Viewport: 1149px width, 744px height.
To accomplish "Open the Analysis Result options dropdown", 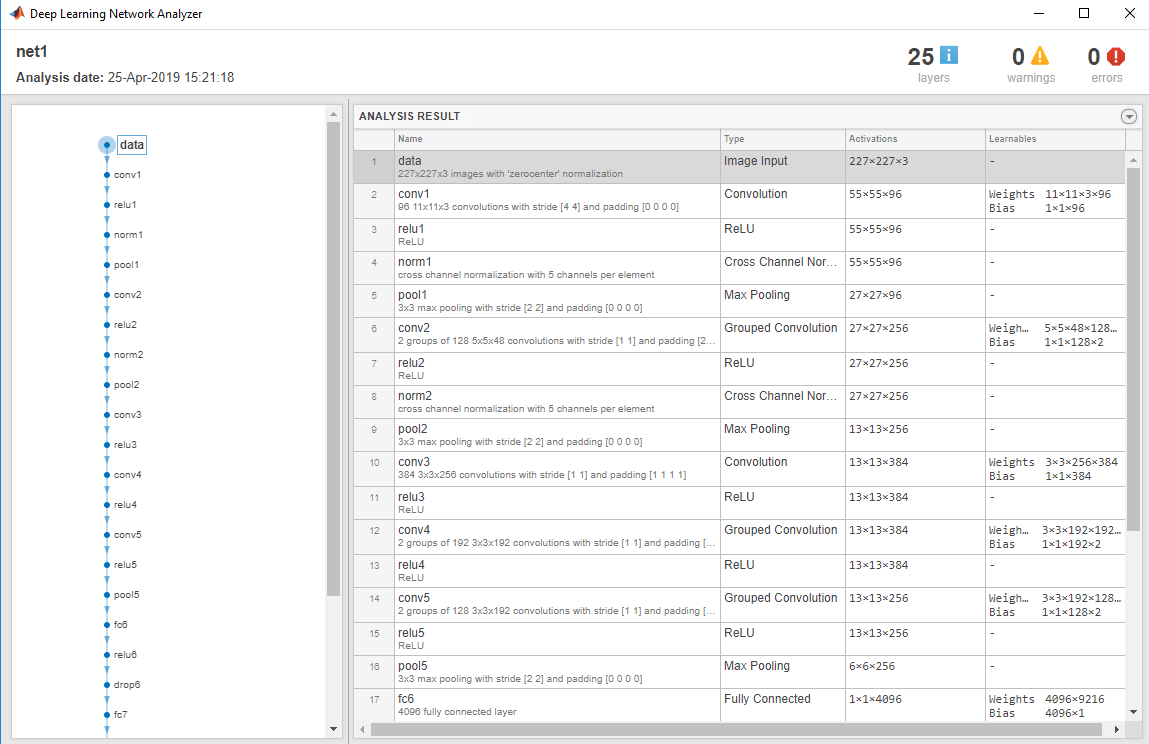I will pyautogui.click(x=1129, y=116).
